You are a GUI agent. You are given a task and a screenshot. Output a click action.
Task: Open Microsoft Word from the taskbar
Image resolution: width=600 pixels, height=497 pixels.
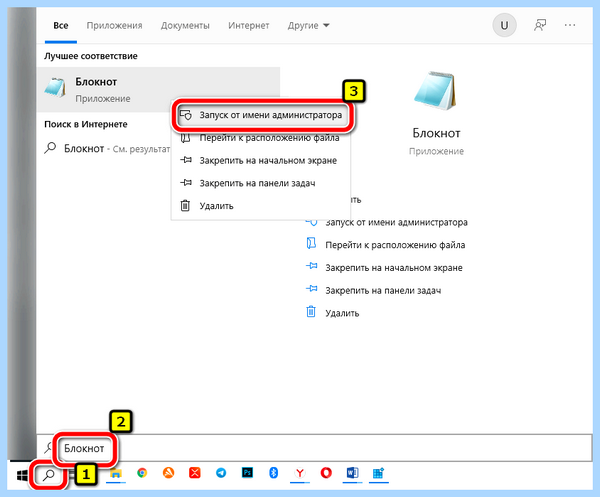coord(352,473)
